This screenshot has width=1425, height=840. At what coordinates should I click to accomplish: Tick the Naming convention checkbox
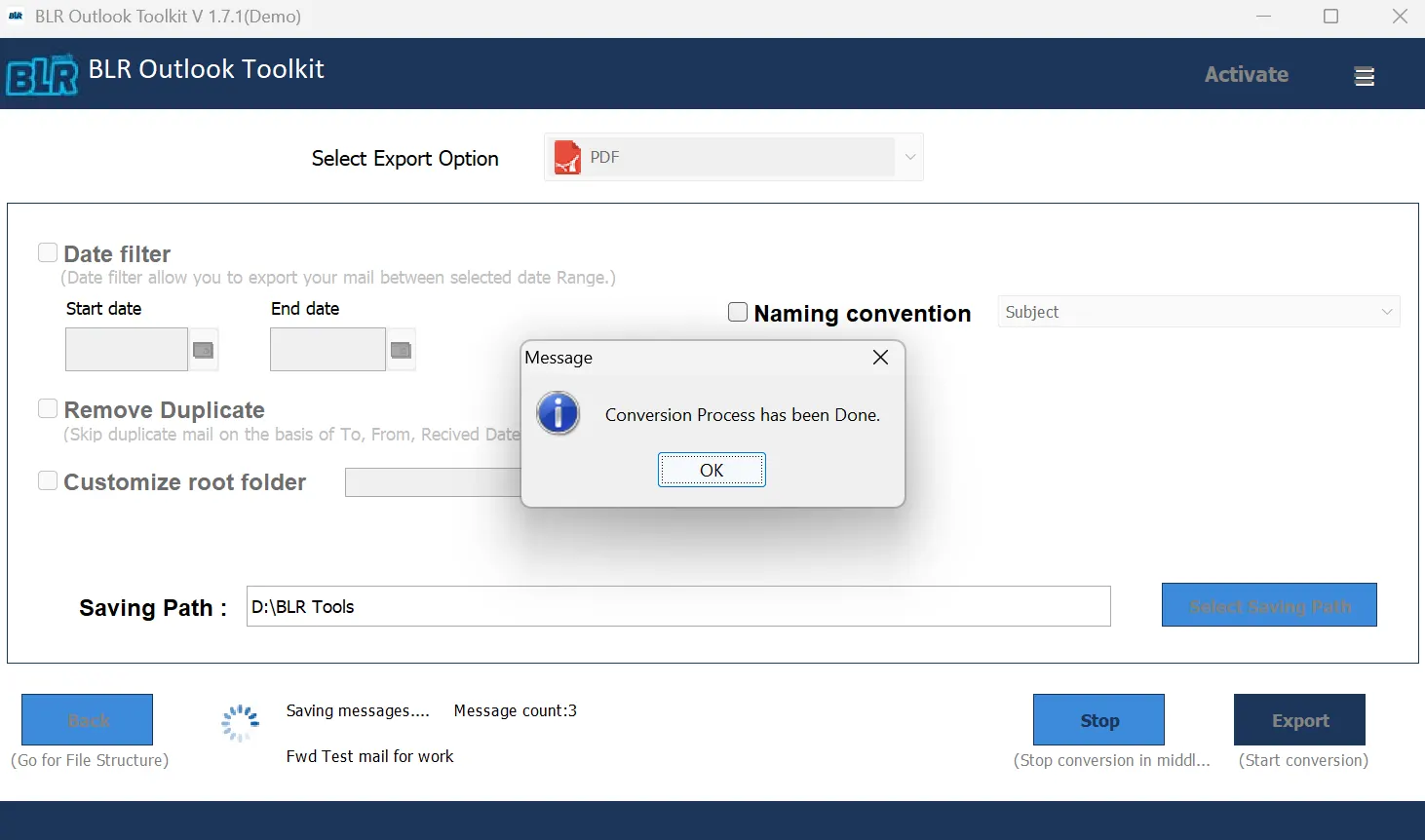tap(738, 312)
